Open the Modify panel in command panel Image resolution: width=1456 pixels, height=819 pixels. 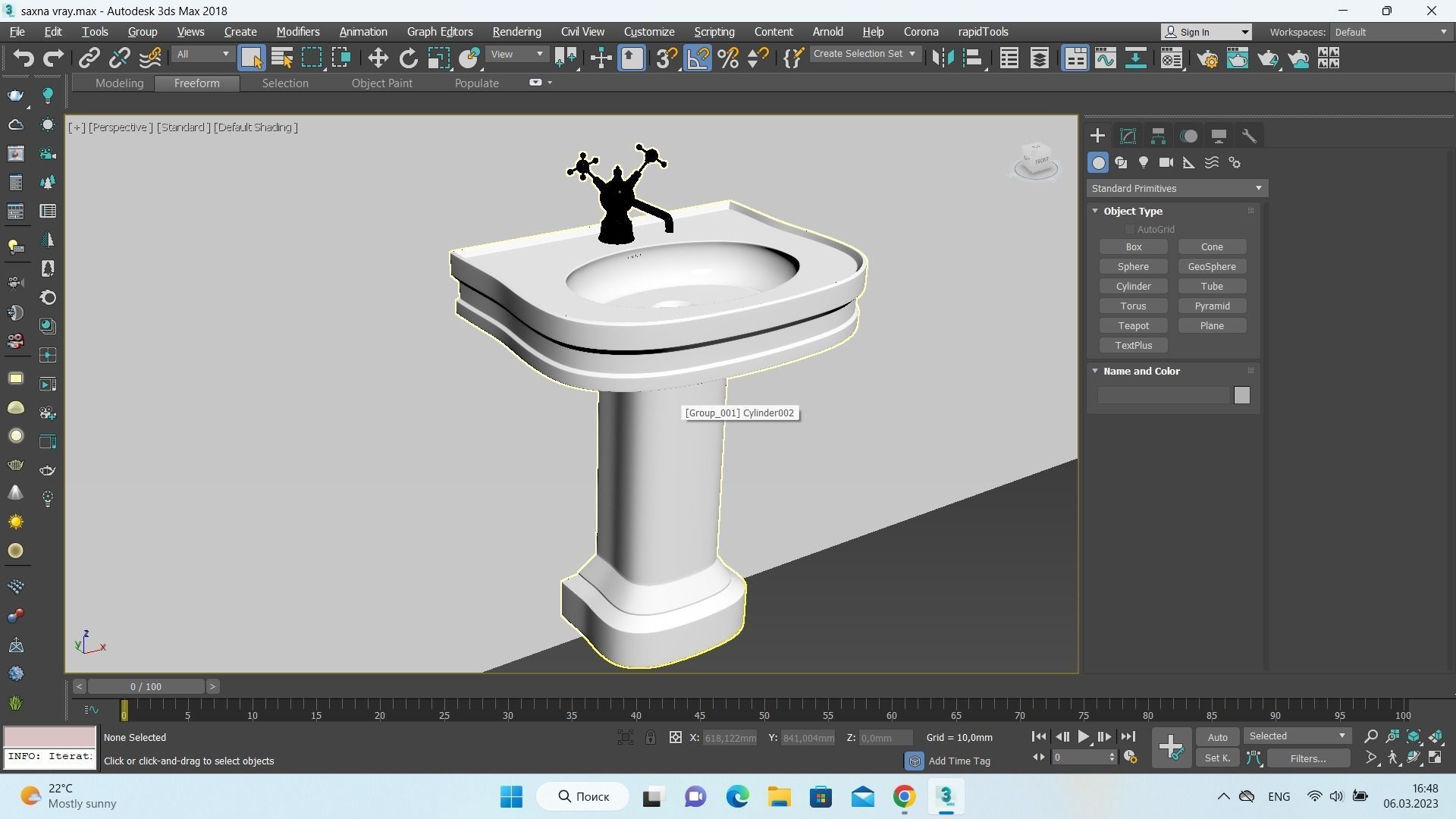(1127, 136)
